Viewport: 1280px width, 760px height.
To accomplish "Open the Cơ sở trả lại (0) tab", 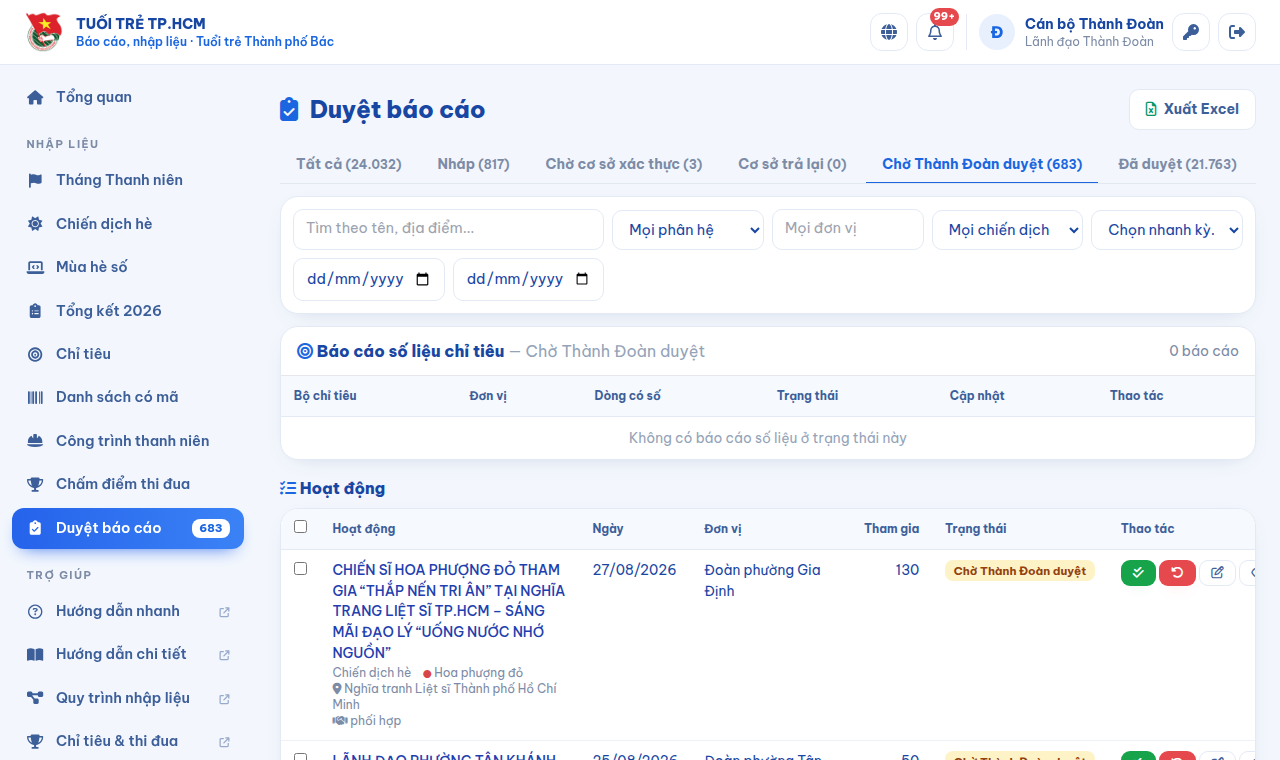I will click(792, 164).
